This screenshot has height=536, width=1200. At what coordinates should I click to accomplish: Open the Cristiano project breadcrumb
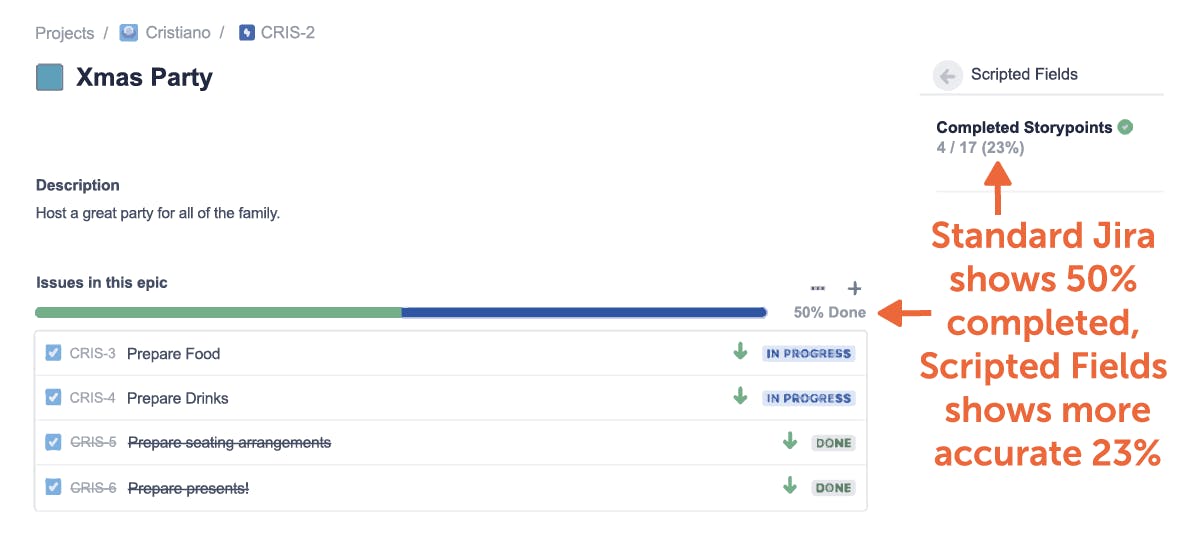[x=178, y=33]
